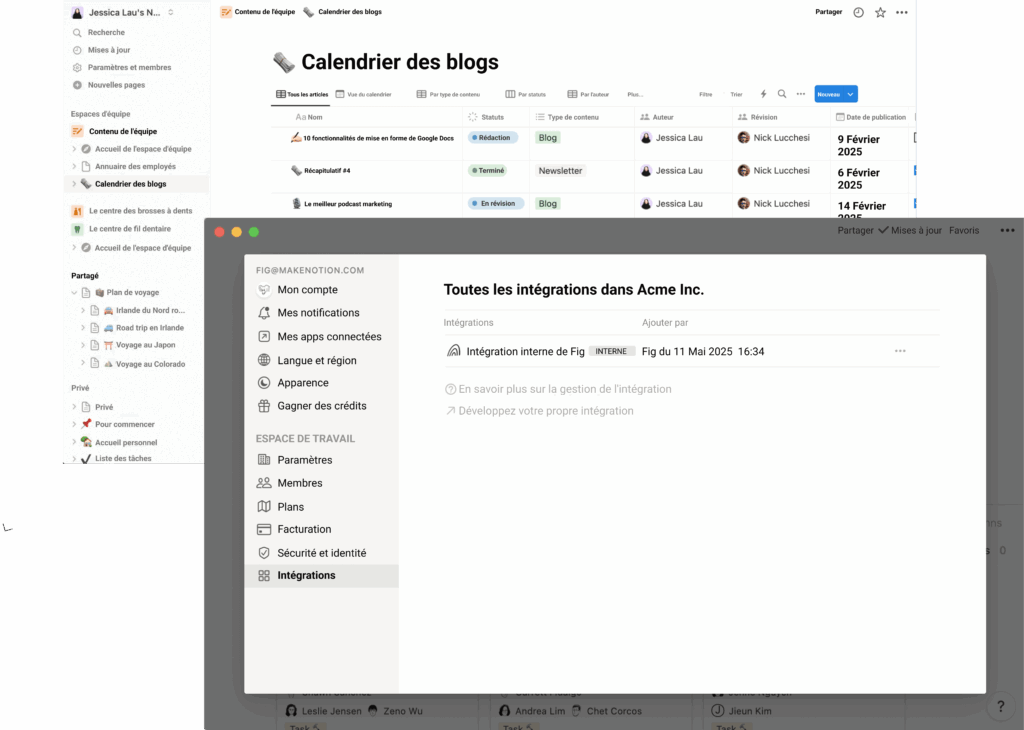Switch to Par type de contenu tab

pos(448,94)
